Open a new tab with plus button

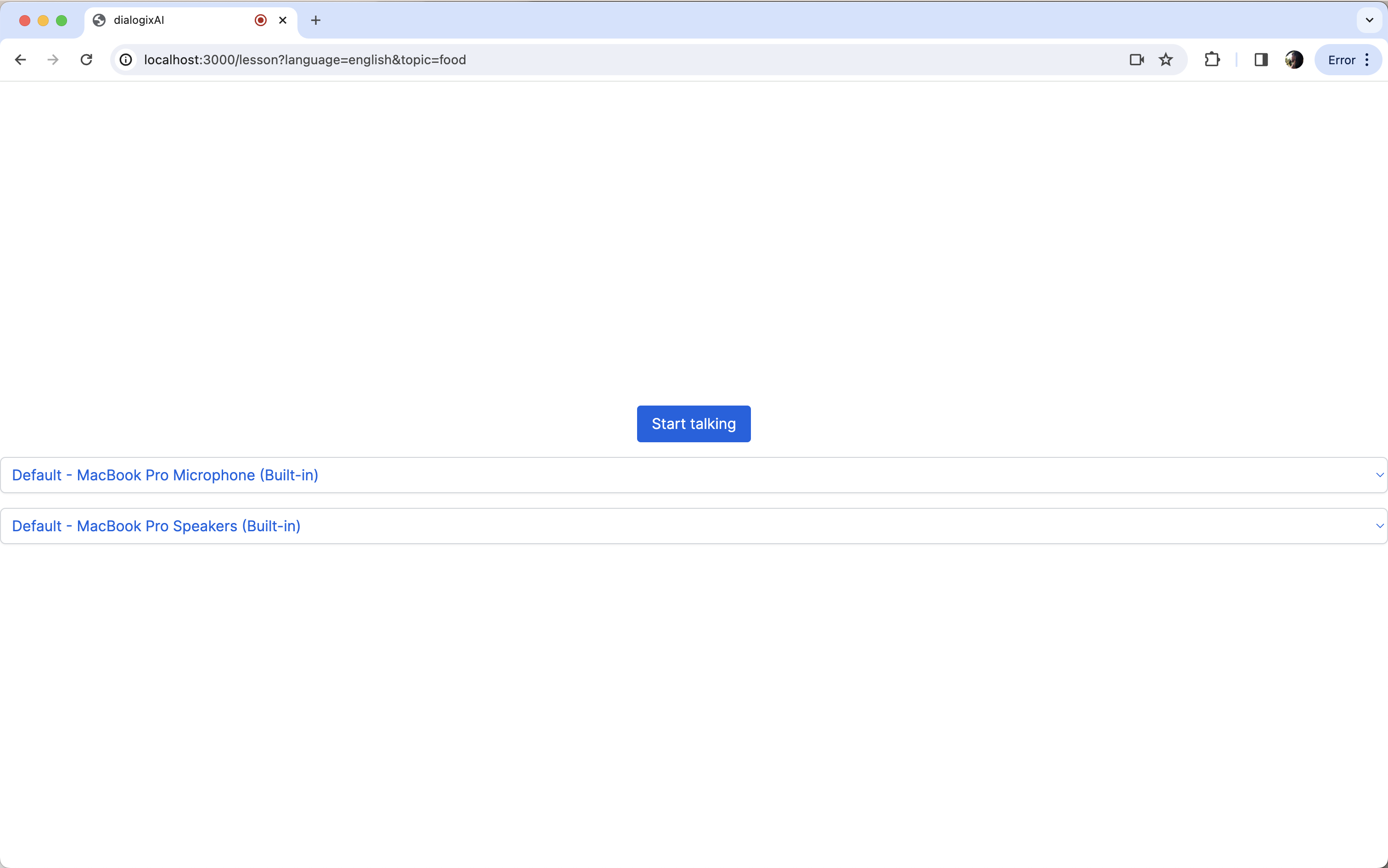click(315, 20)
